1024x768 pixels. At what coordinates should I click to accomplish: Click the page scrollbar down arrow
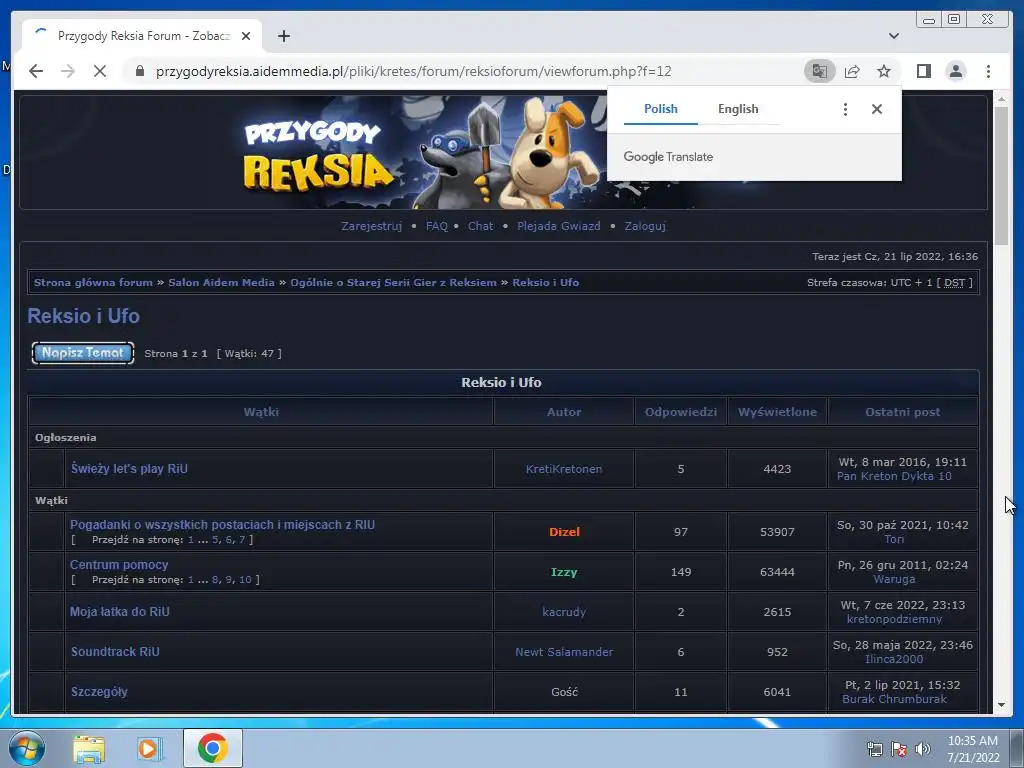tap(1002, 705)
